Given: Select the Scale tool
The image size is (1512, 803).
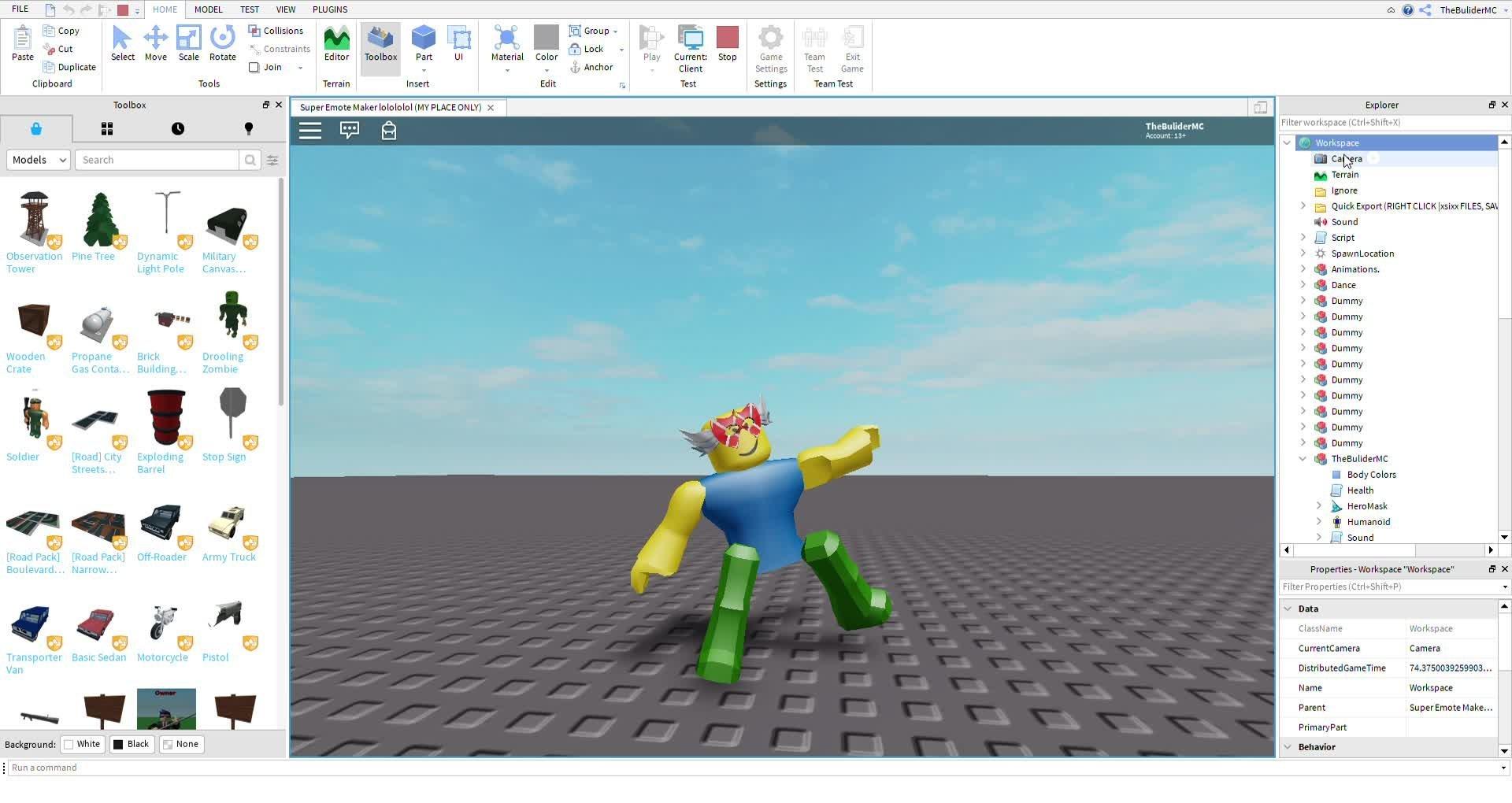Looking at the screenshot, I should click(x=188, y=43).
